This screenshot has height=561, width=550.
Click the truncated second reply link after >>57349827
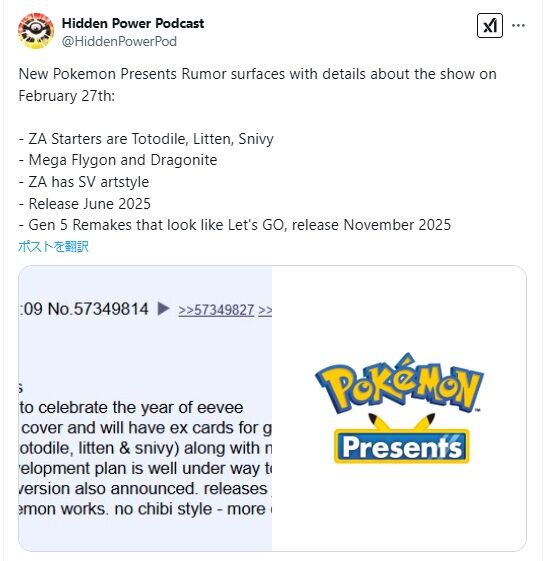click(x=265, y=310)
